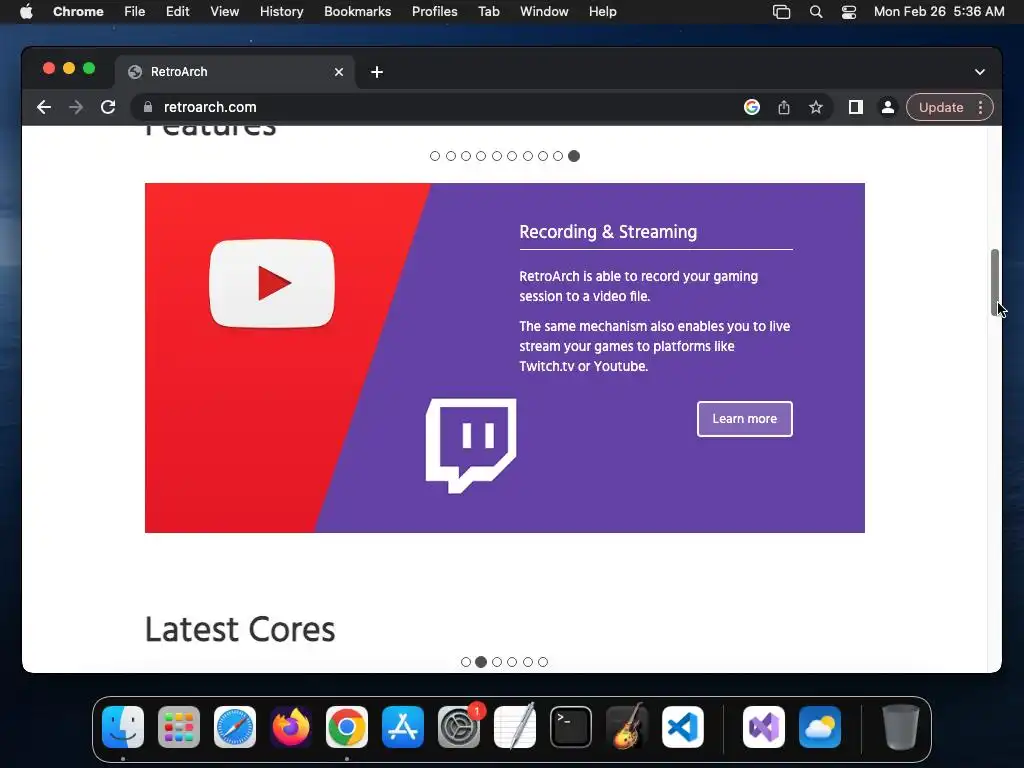The image size is (1024, 768).
Task: Open Chrome side panel
Action: (x=856, y=107)
